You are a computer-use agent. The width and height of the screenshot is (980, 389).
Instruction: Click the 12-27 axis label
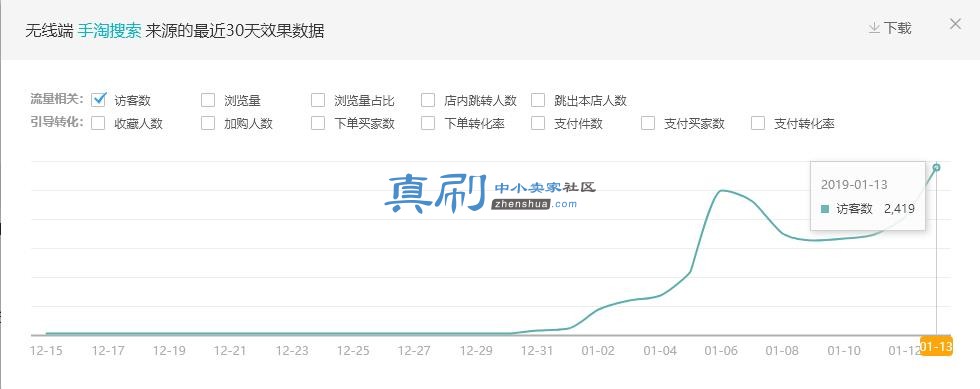pyautogui.click(x=414, y=351)
